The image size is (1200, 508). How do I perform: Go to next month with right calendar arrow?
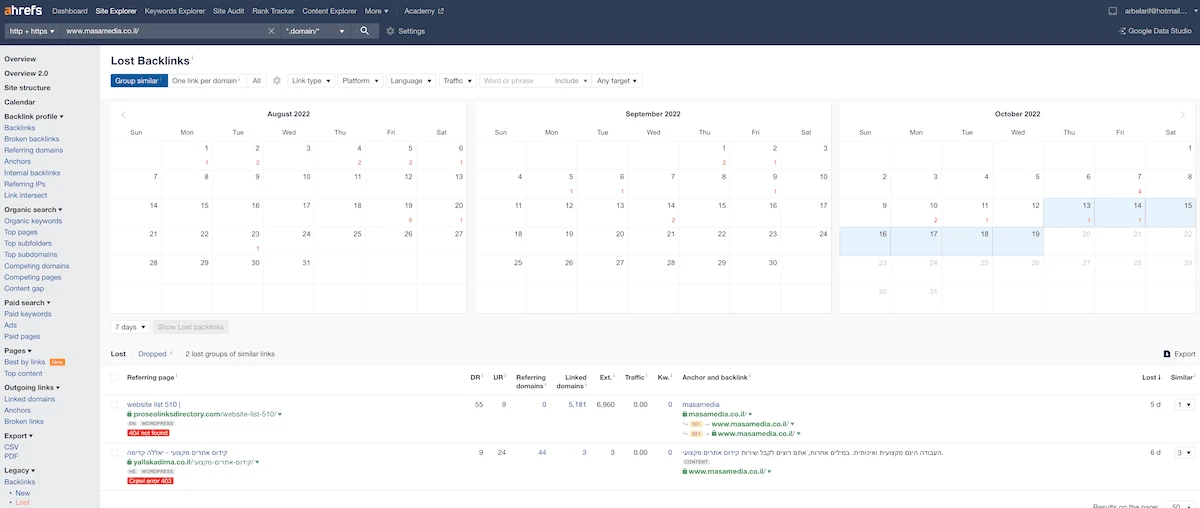click(1183, 114)
